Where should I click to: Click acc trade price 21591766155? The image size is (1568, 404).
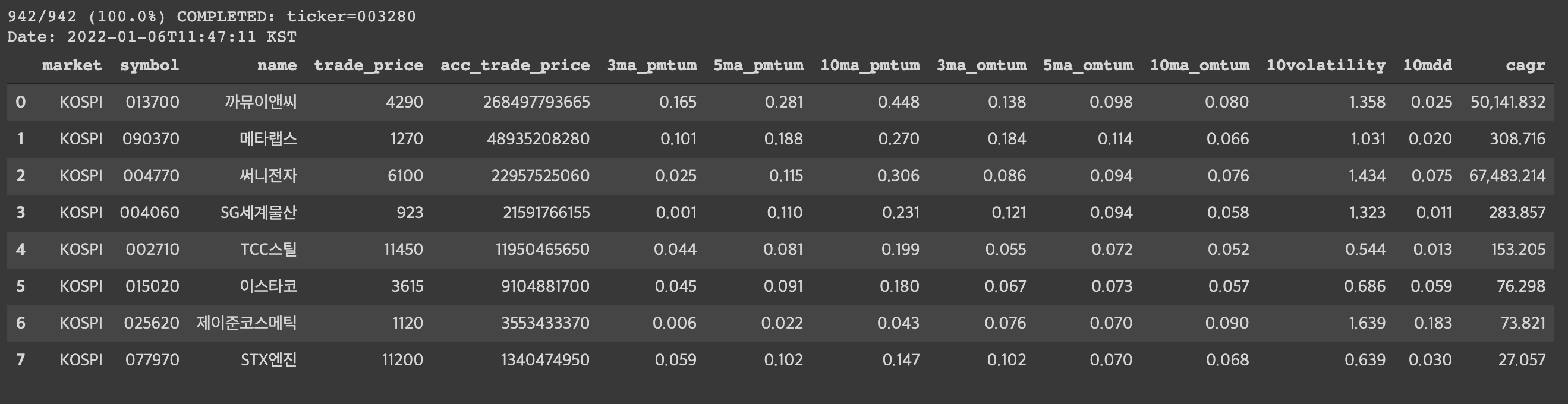[x=546, y=212]
